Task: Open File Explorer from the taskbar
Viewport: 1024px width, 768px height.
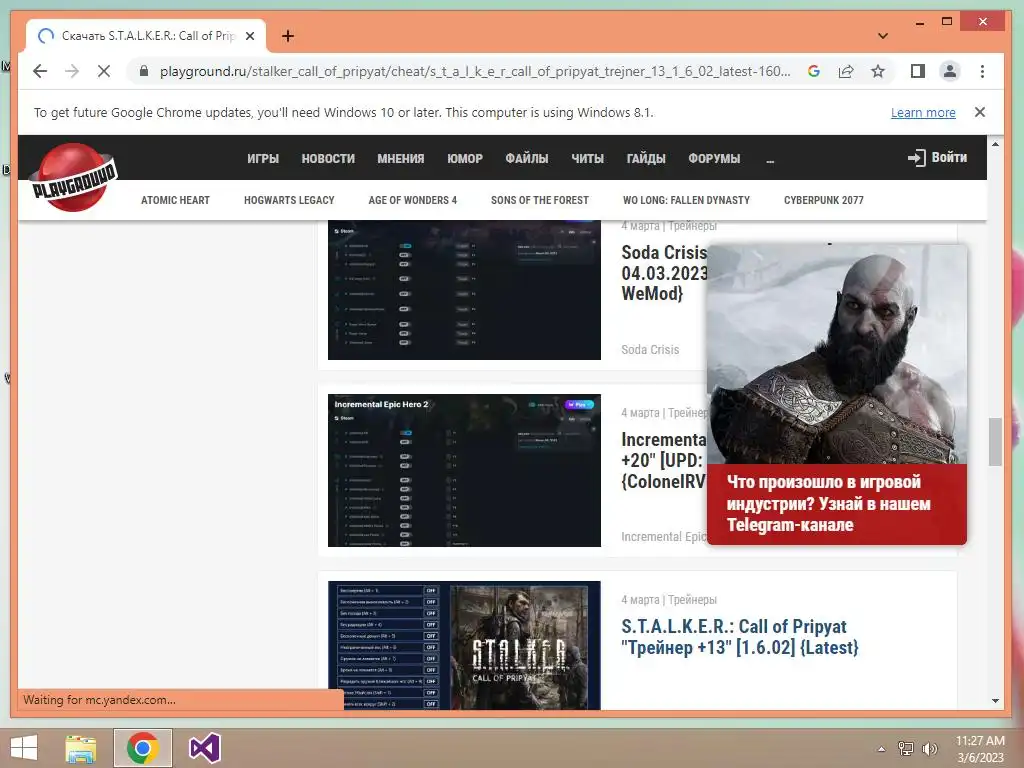Action: [80, 748]
